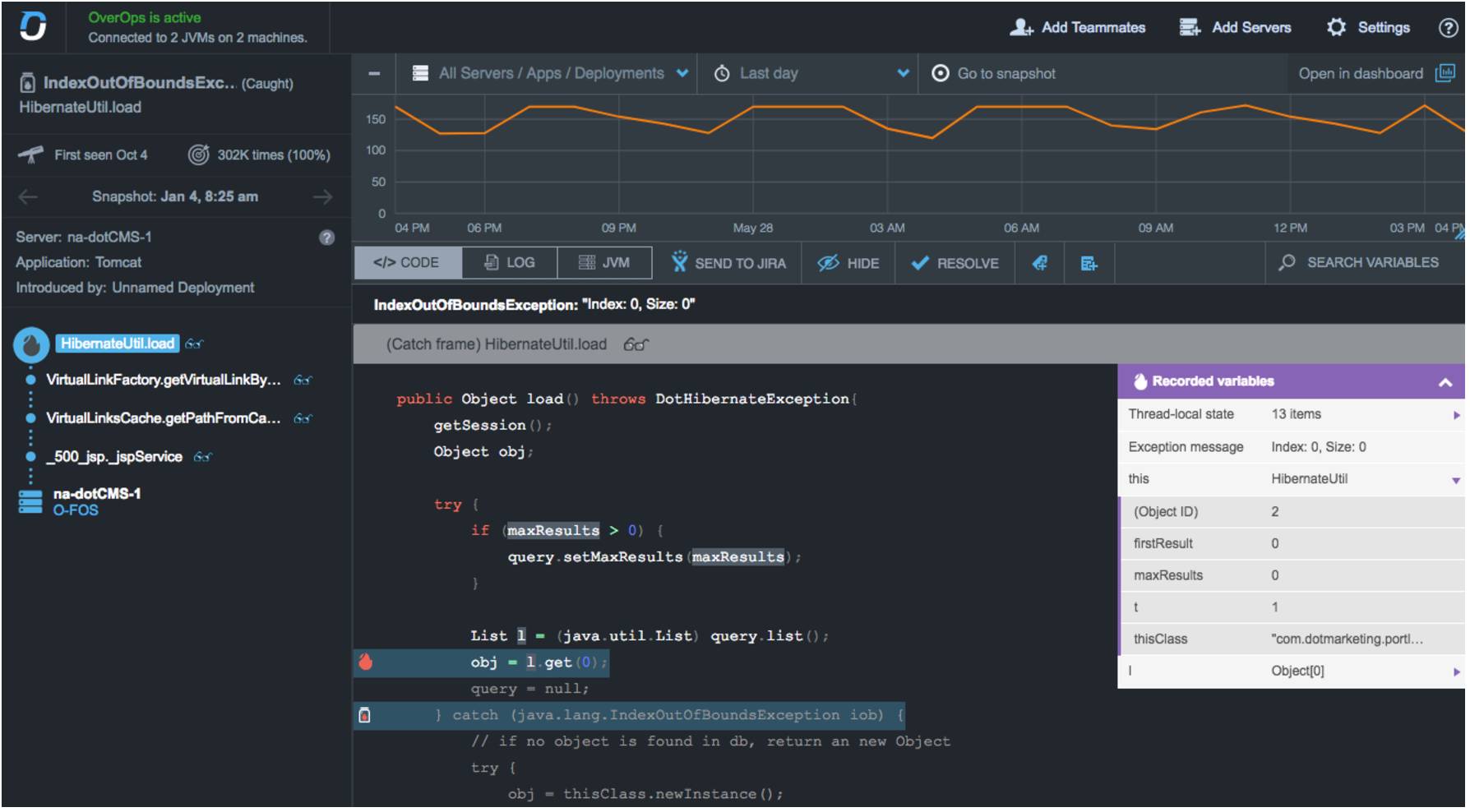This screenshot has width=1470, height=812.
Task: Click Add Servers link
Action: (1236, 27)
